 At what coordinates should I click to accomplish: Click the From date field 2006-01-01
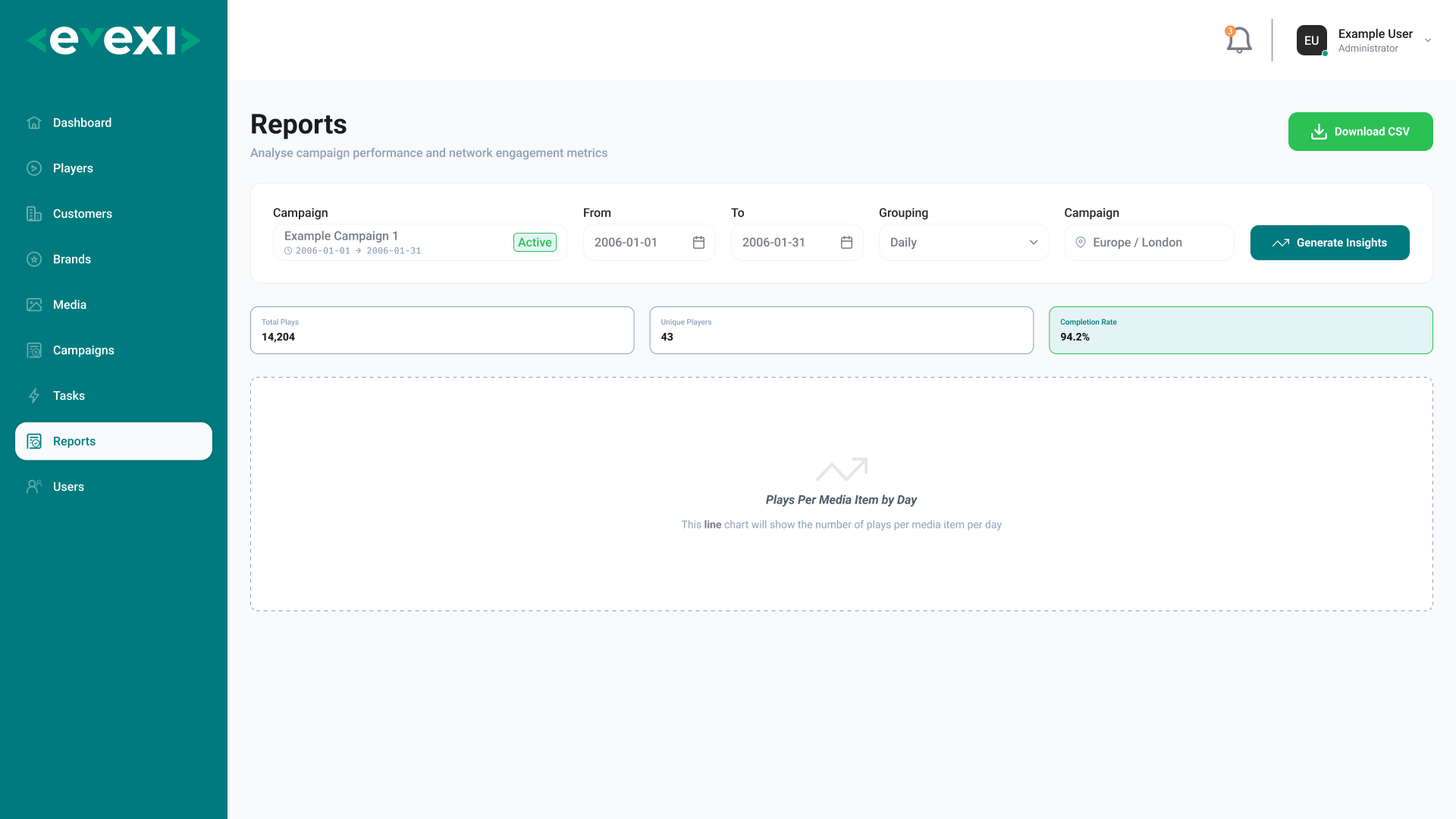[648, 243]
